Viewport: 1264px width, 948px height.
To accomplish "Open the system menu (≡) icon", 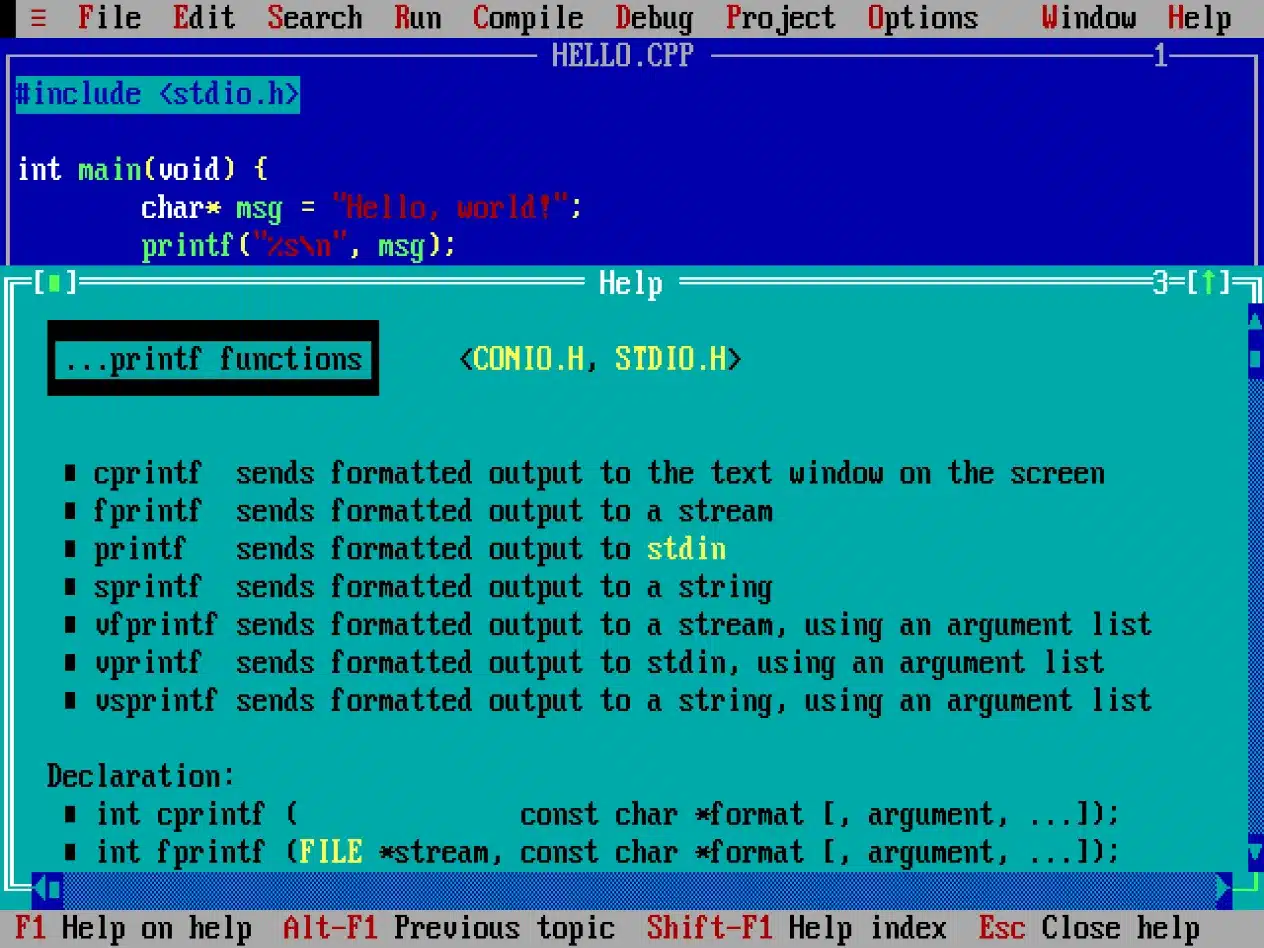I will (38, 18).
